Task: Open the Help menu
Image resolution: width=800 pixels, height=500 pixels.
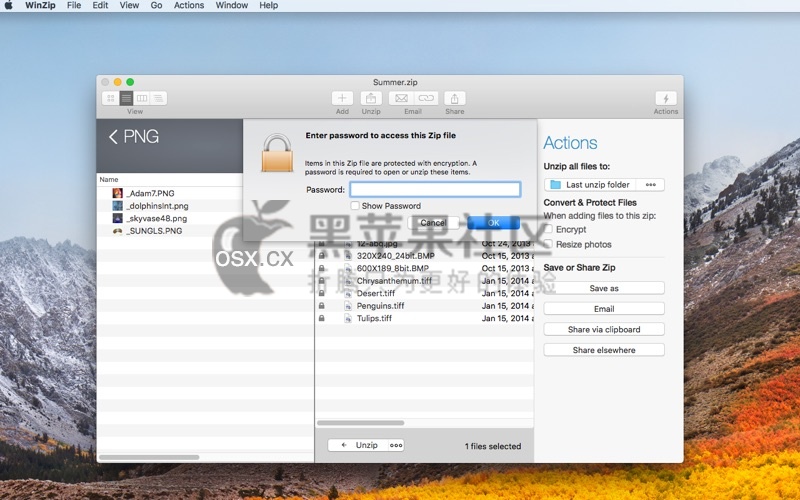Action: coord(268,5)
